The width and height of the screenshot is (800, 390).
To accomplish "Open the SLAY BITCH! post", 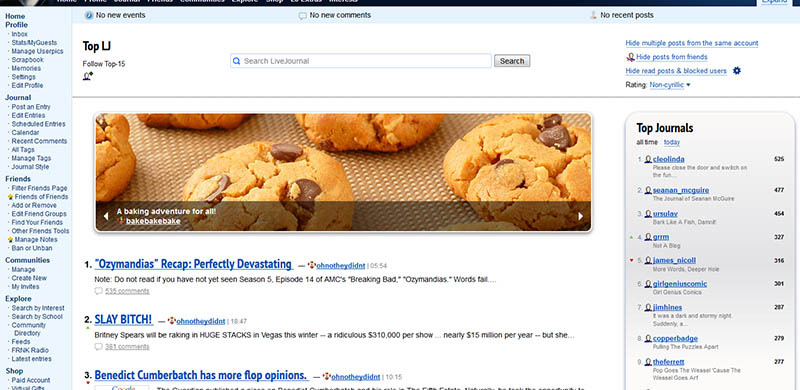I will [x=123, y=320].
